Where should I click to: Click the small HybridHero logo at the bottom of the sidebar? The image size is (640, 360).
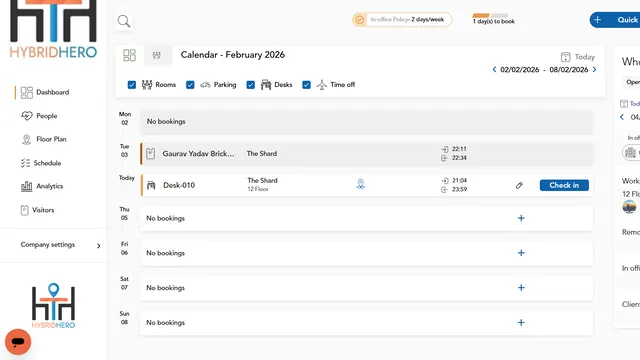click(53, 306)
